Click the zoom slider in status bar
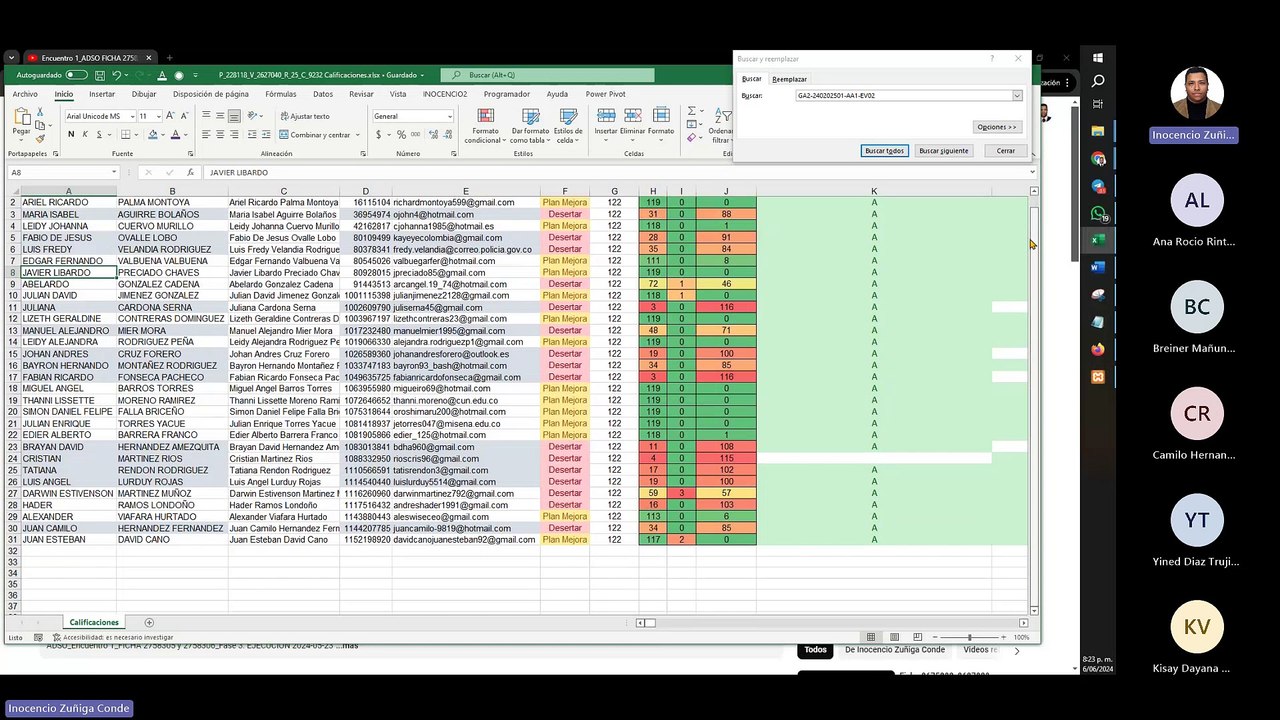 [969, 637]
